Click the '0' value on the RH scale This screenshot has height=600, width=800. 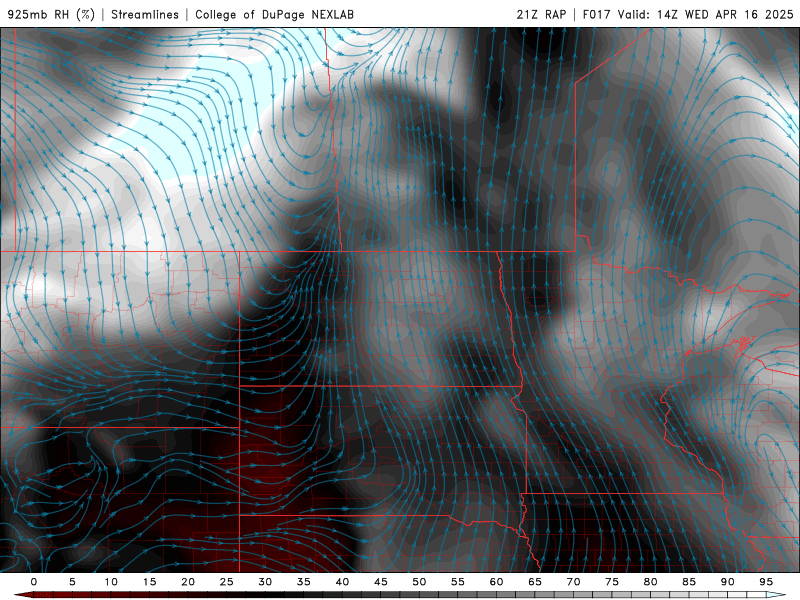34,582
